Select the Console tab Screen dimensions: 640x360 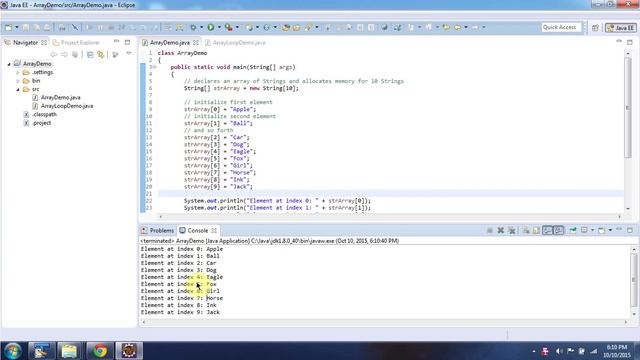click(x=198, y=231)
